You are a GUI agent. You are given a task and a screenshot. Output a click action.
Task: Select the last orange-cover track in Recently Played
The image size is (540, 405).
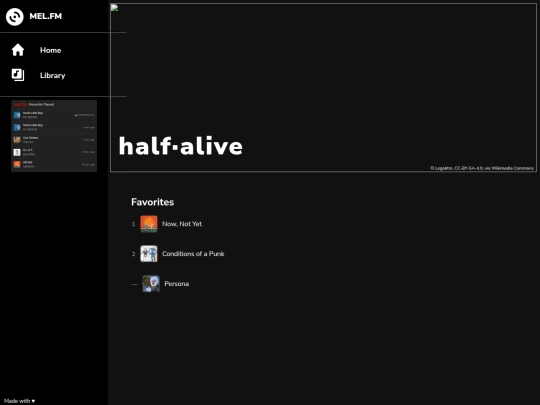[54, 164]
